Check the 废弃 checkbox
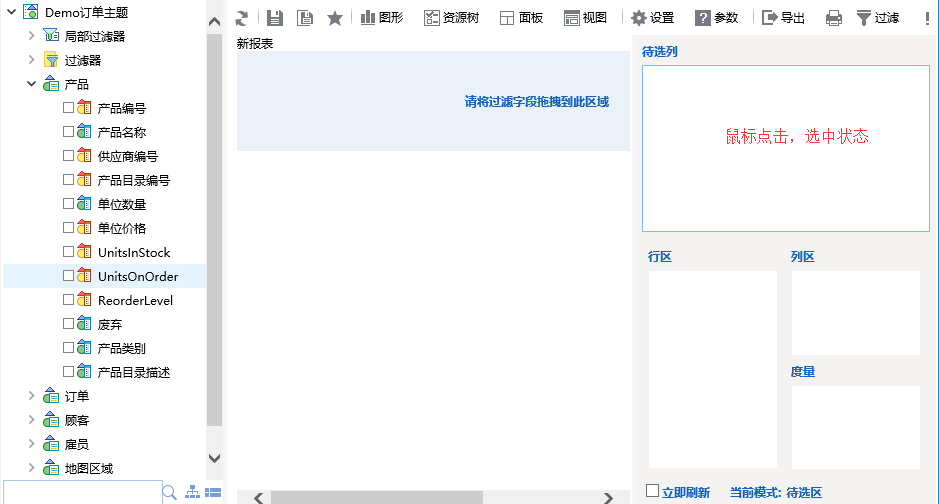Image resolution: width=939 pixels, height=504 pixels. 68,323
